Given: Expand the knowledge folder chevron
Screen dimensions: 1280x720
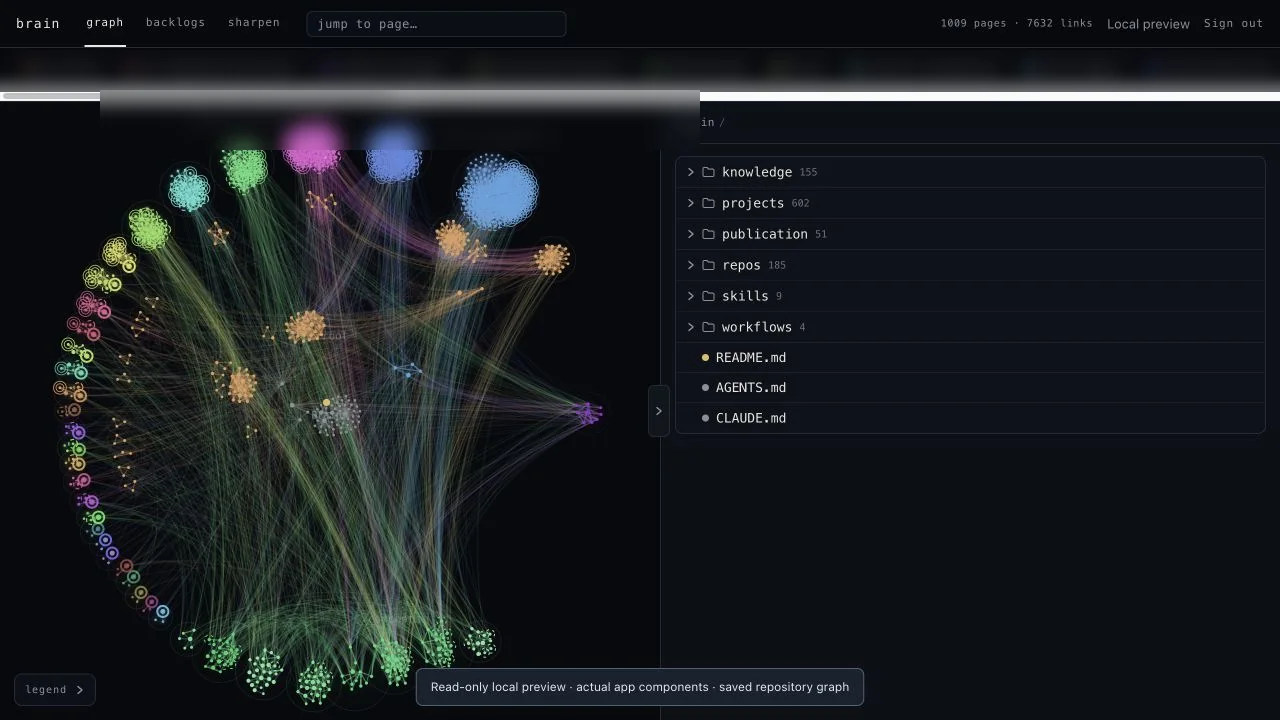Looking at the screenshot, I should tap(690, 172).
